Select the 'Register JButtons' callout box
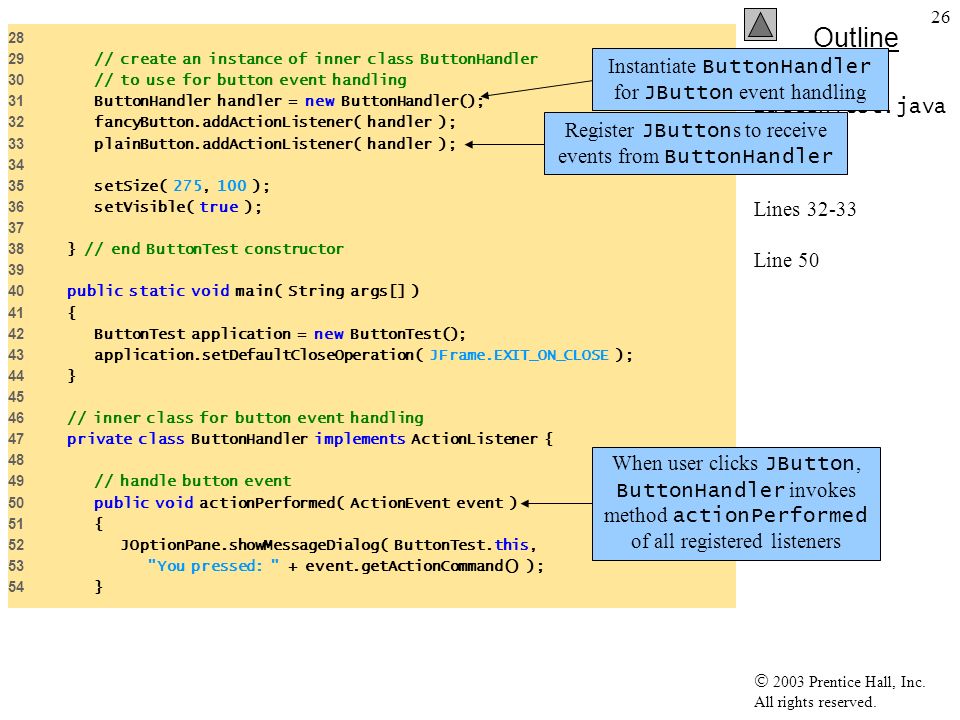 click(x=696, y=143)
